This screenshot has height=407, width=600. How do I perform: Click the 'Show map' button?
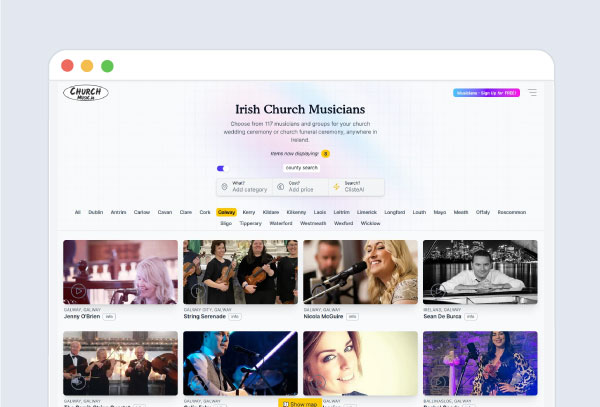pos(300,403)
